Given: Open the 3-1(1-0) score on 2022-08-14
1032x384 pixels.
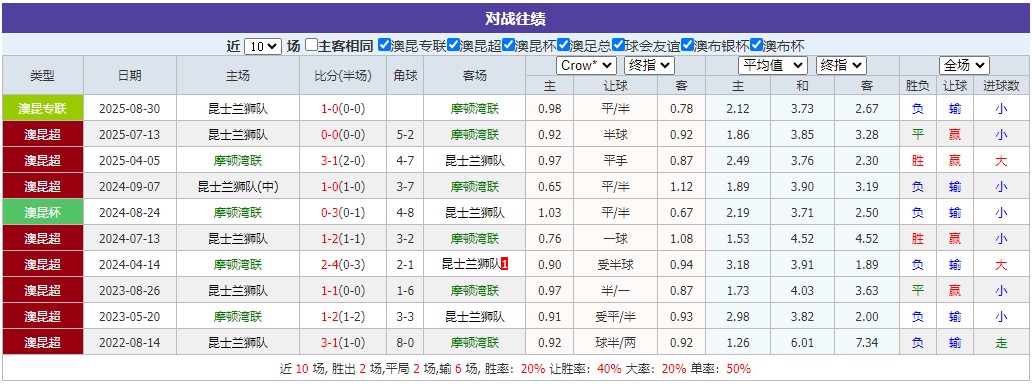Looking at the screenshot, I should (343, 343).
